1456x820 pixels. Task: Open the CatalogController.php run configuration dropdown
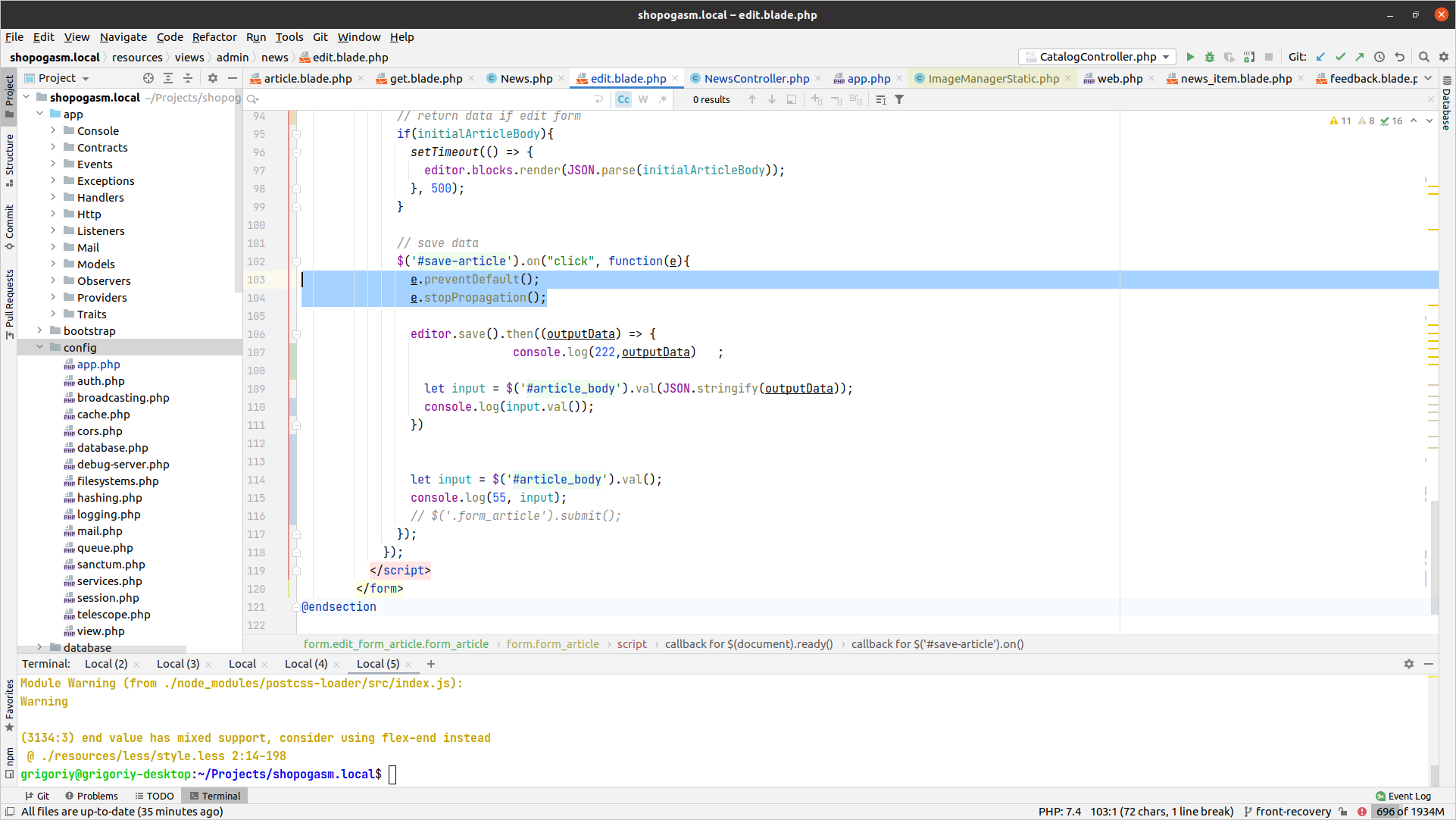[1098, 57]
